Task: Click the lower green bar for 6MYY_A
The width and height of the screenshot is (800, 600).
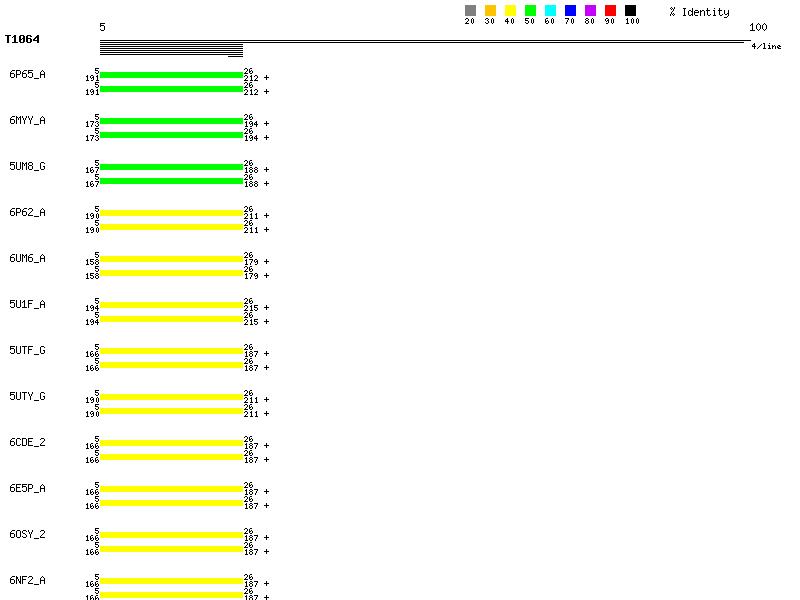Action: 171,135
